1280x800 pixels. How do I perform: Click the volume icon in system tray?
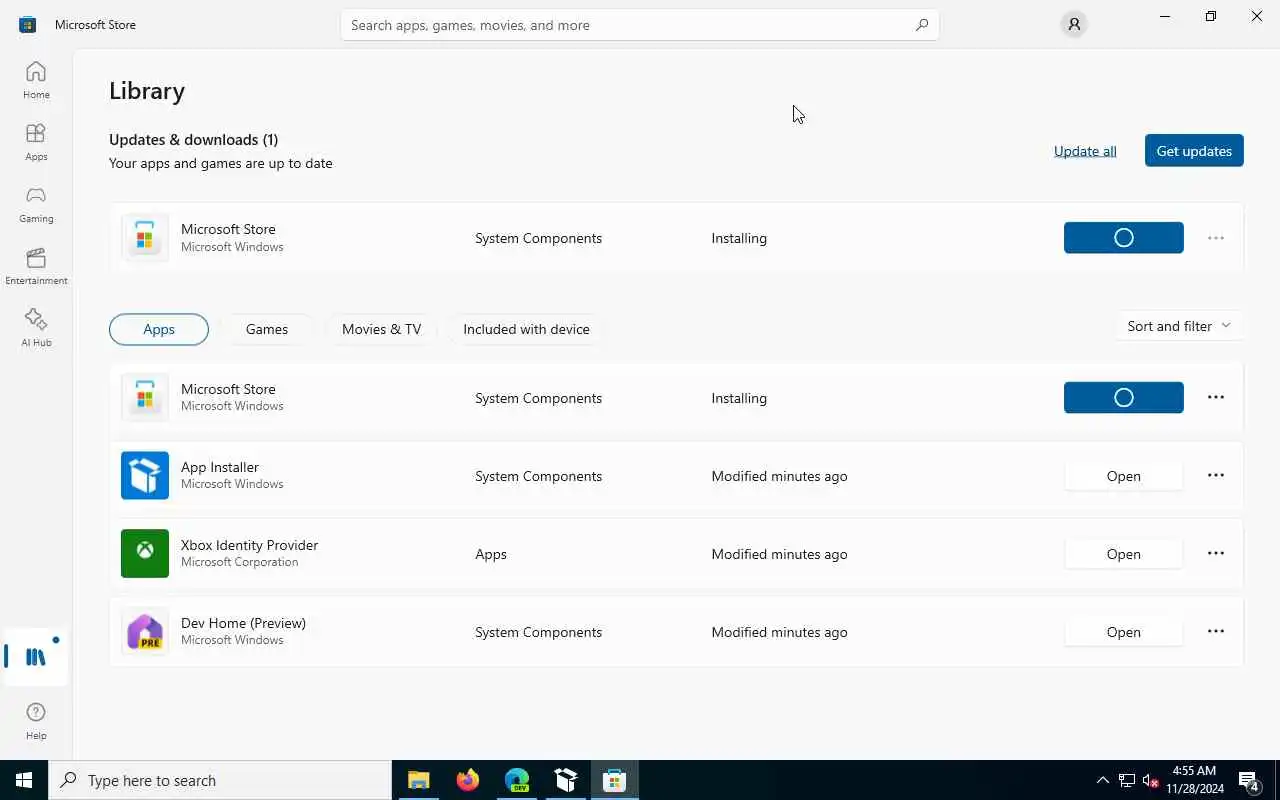(x=1151, y=780)
